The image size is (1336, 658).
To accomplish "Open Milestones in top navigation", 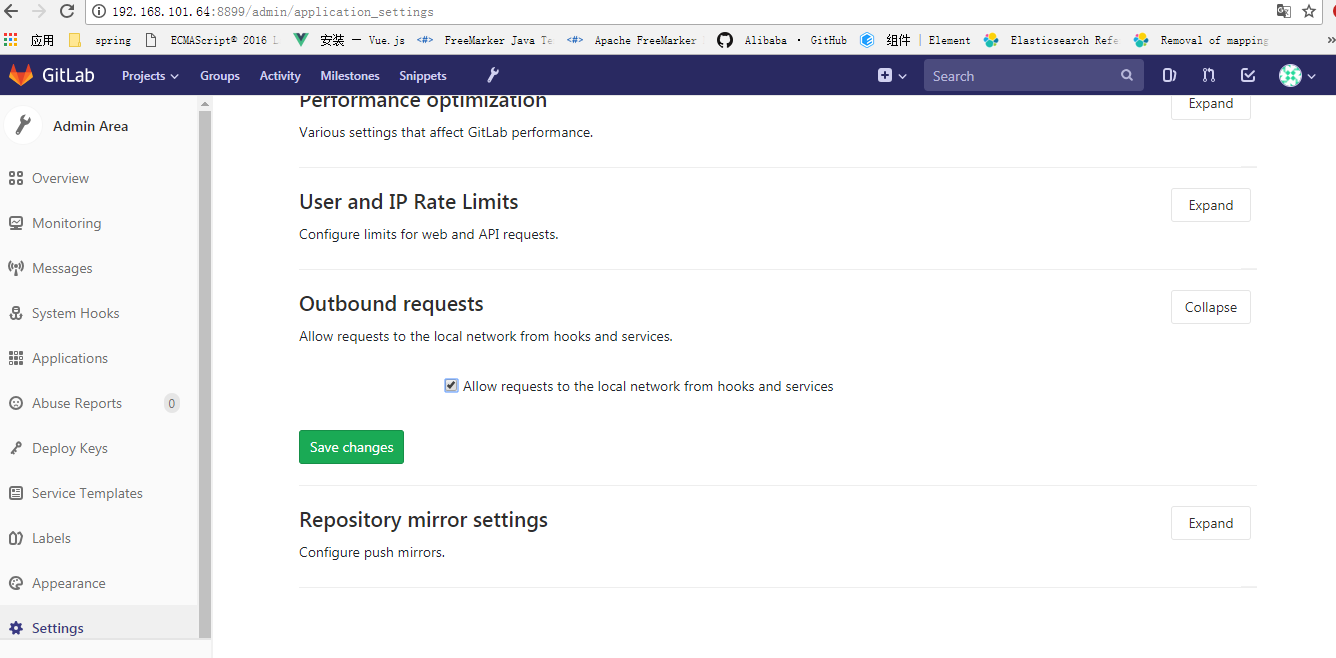I will 350,75.
